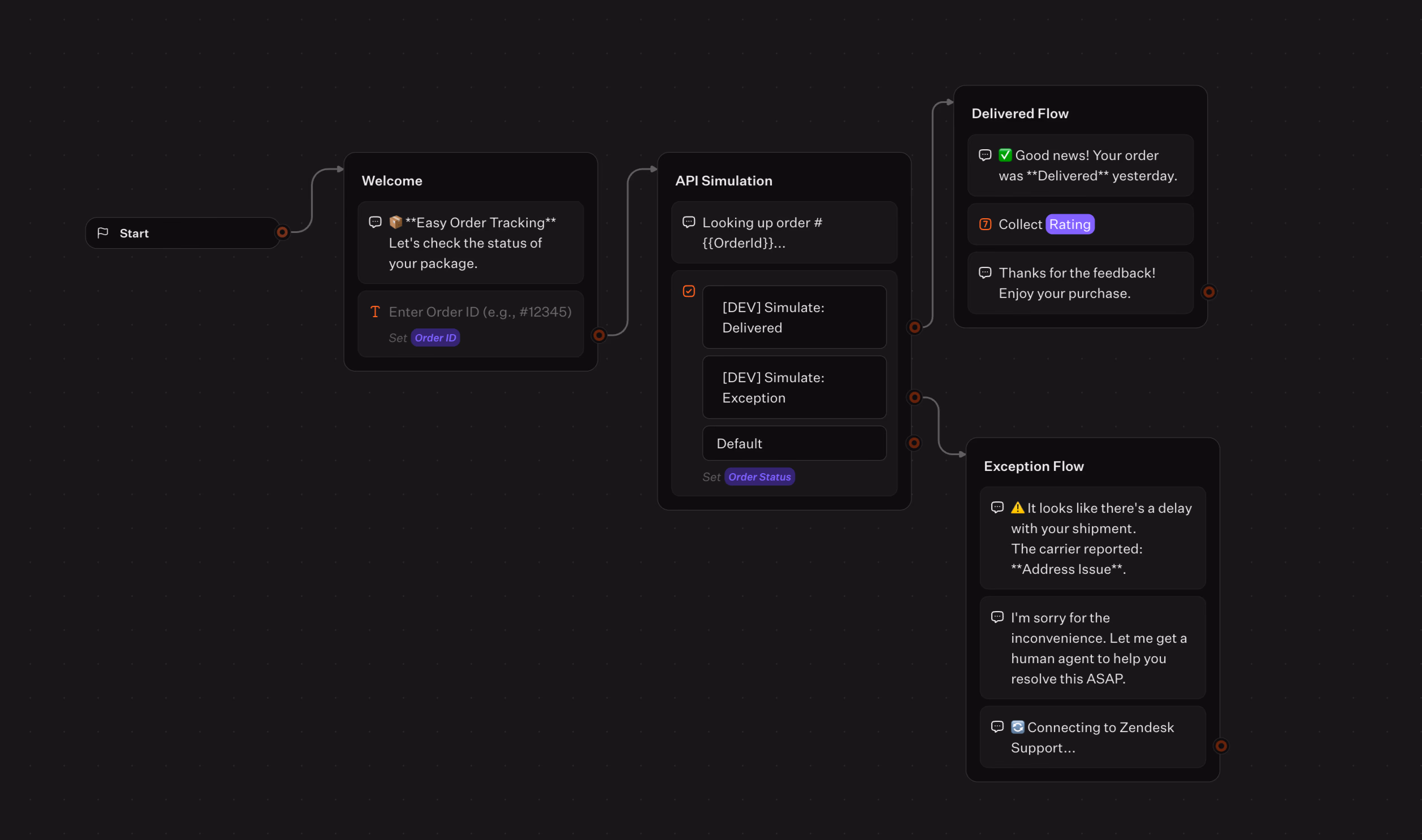The height and width of the screenshot is (840, 1422).
Task: Click the text input icon beside Enter Order ID
Action: pos(375,312)
